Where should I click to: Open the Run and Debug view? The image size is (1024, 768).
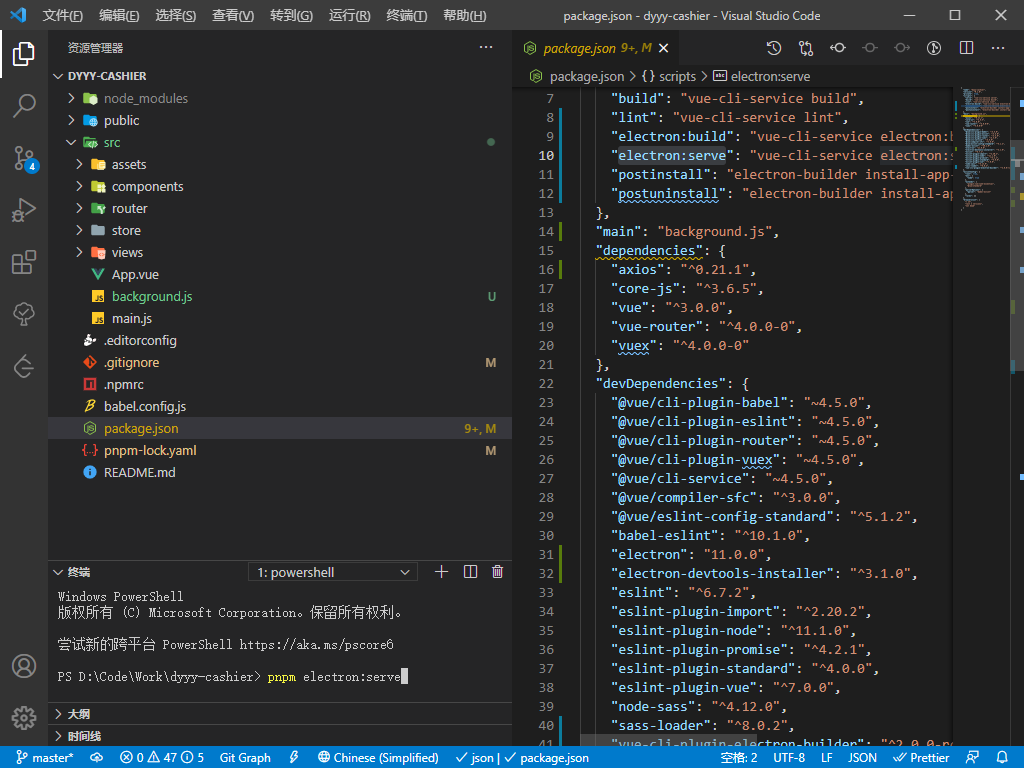coord(24,210)
